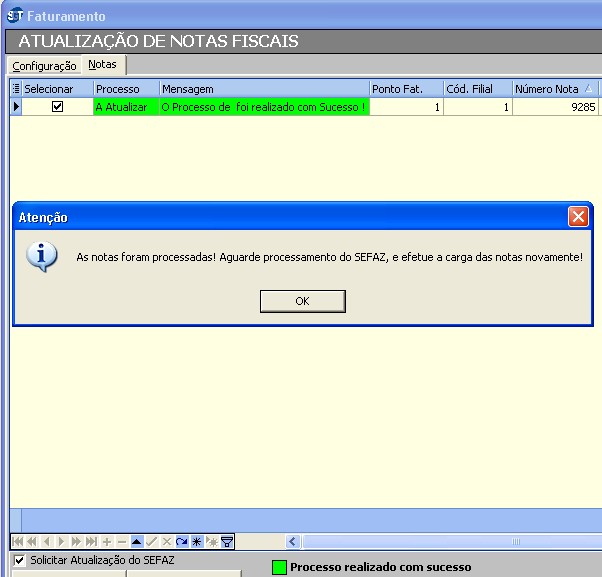Click the green success legend swatch
The height and width of the screenshot is (577, 602).
tap(280, 567)
